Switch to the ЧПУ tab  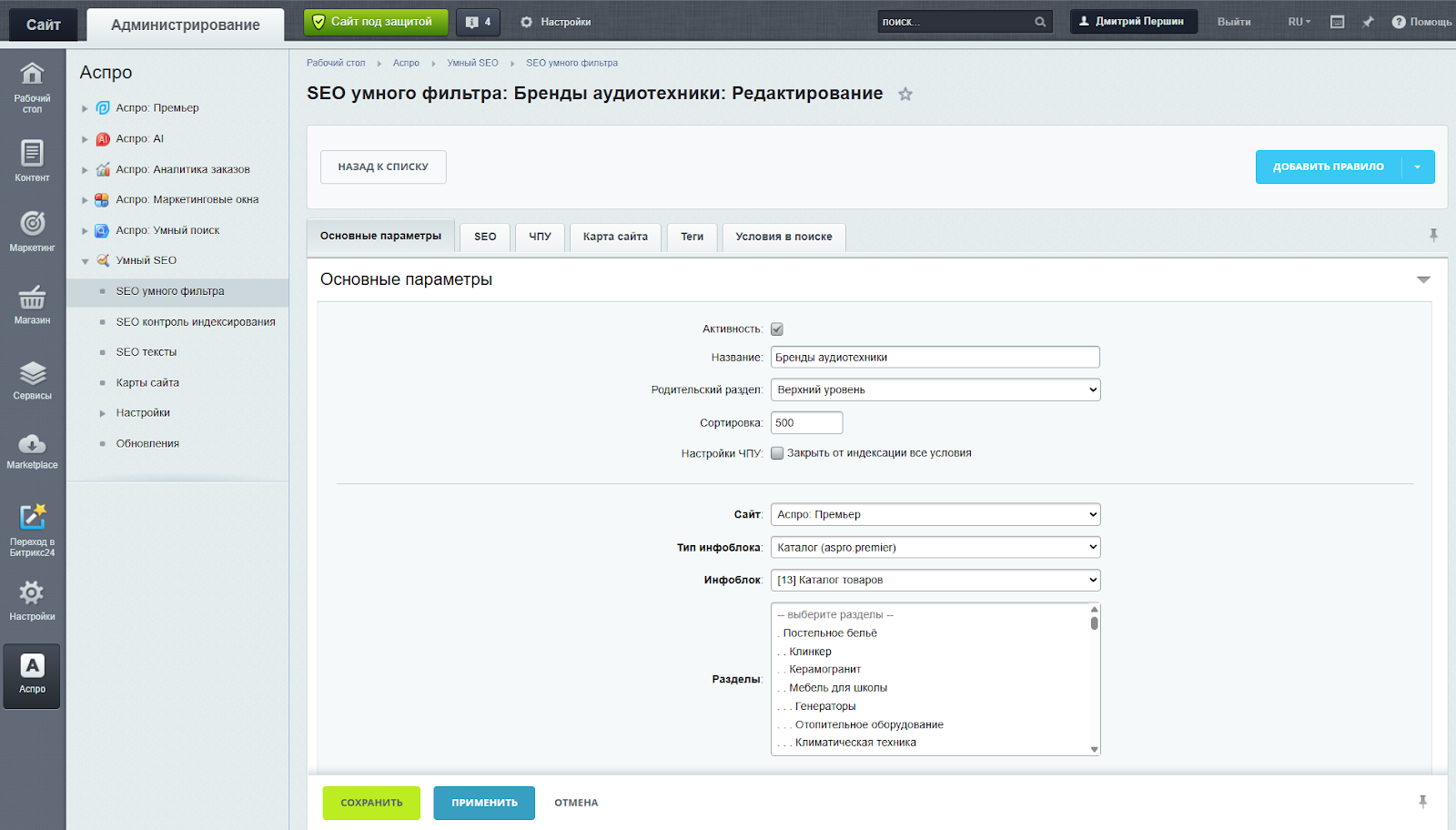540,237
